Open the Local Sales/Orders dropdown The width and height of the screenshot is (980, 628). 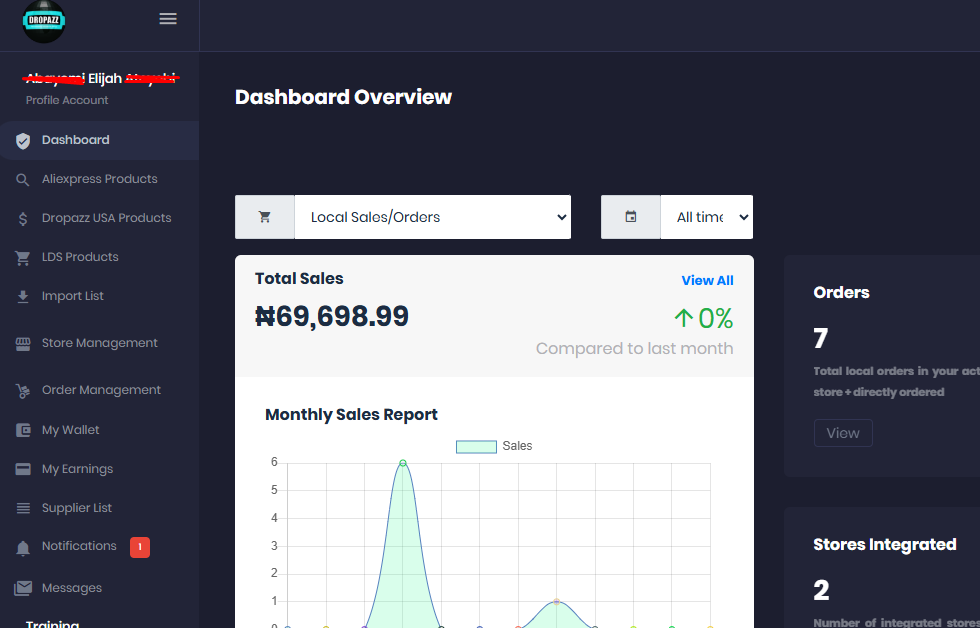(x=432, y=217)
